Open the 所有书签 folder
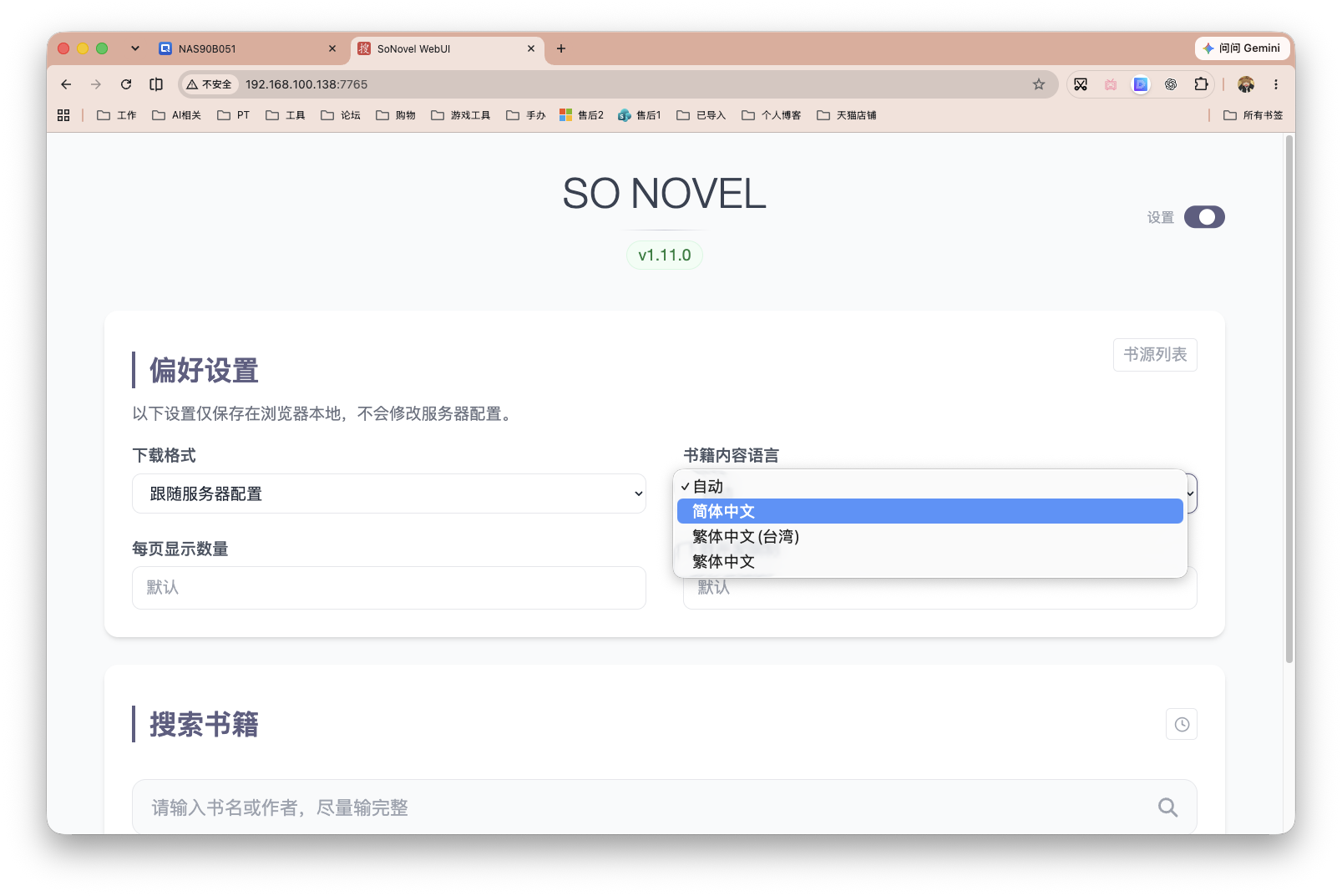 1253,115
